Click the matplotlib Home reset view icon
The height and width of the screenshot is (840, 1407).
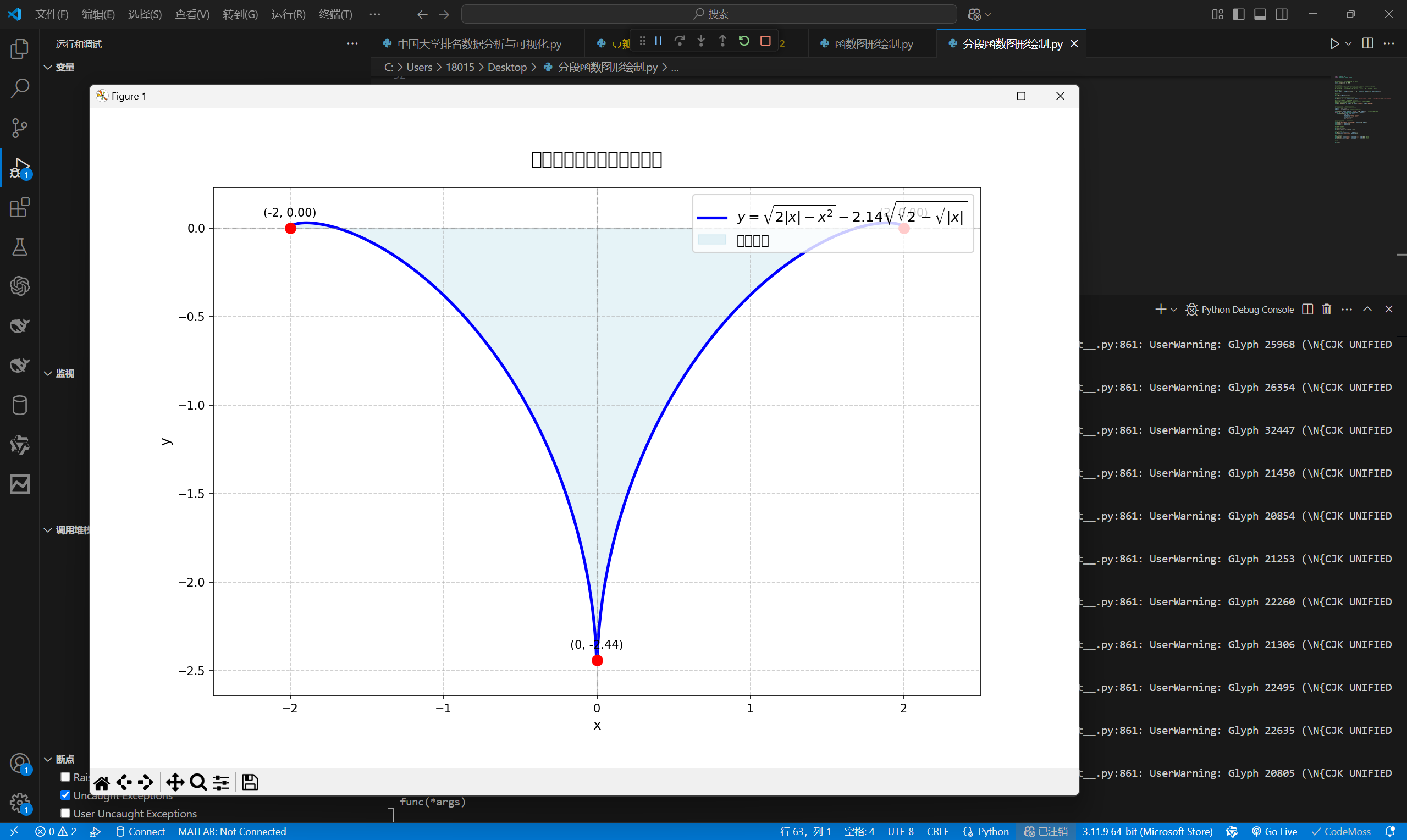102,782
